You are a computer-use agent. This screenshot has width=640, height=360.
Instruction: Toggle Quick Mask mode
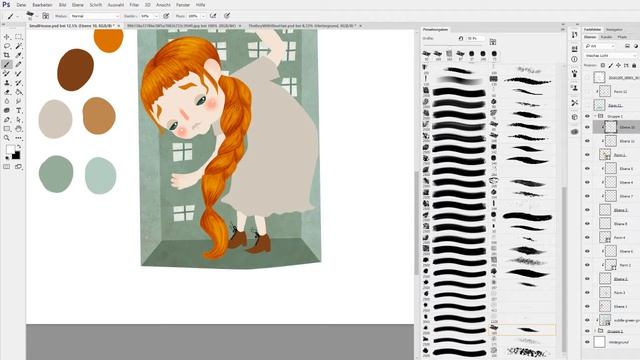pos(7,167)
